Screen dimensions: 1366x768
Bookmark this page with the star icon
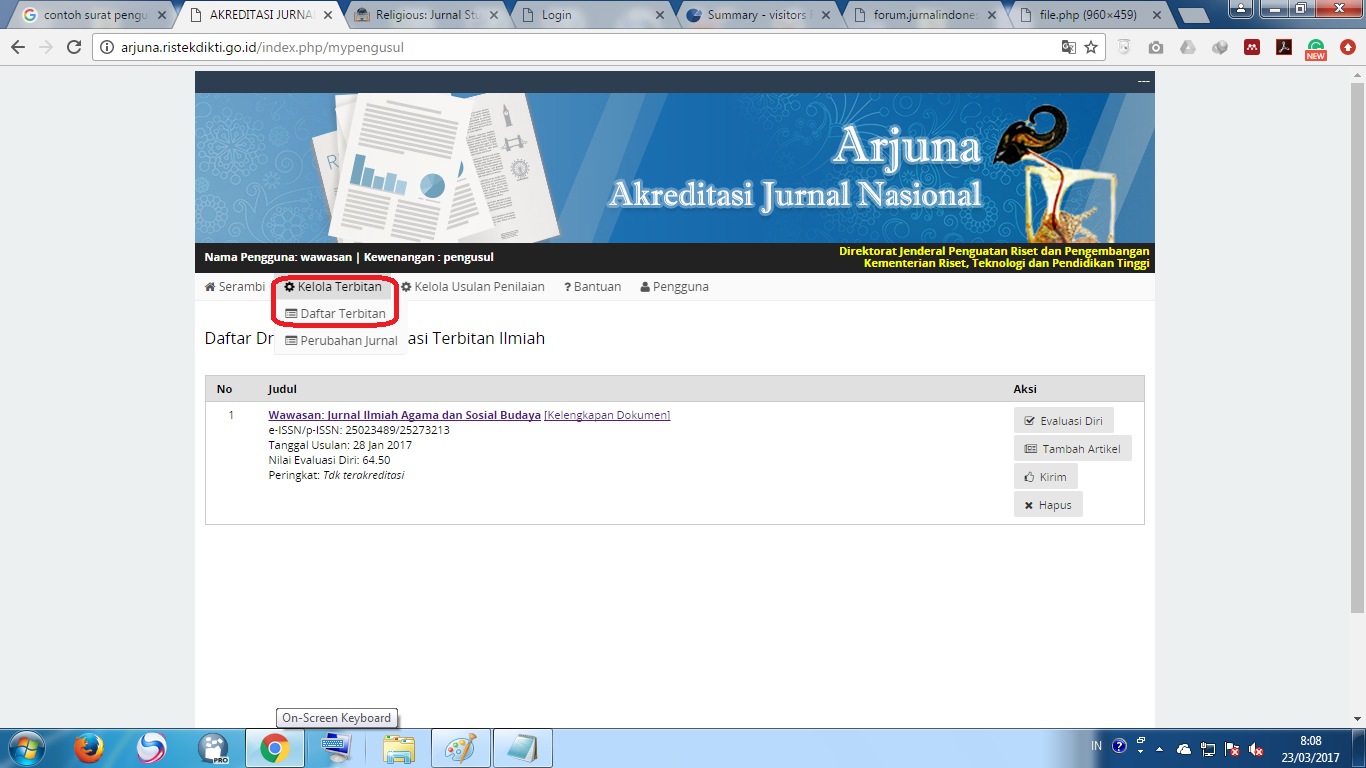(x=1091, y=47)
